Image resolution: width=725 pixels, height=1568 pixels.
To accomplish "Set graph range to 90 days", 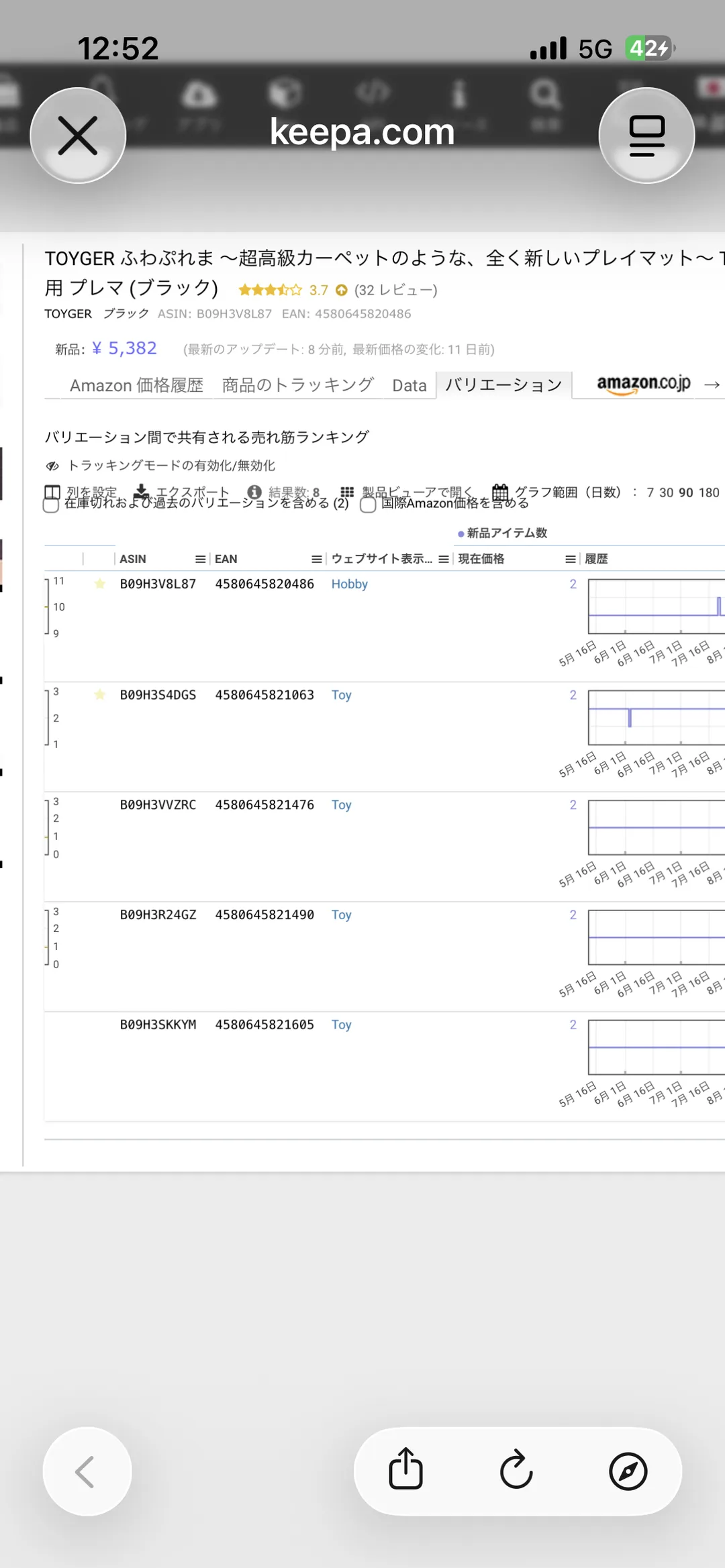I will (x=685, y=492).
